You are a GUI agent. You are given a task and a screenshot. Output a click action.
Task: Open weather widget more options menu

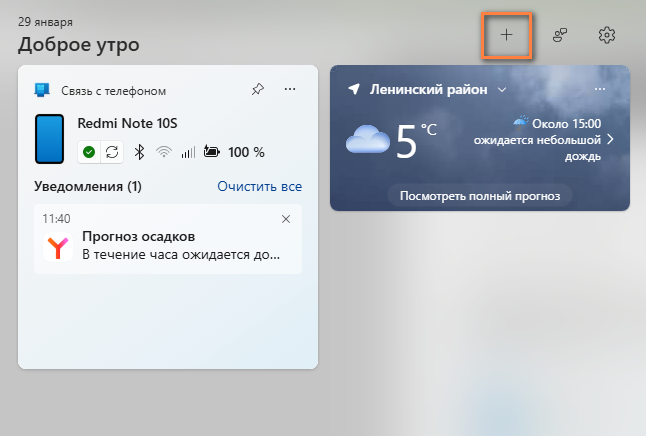(x=600, y=89)
